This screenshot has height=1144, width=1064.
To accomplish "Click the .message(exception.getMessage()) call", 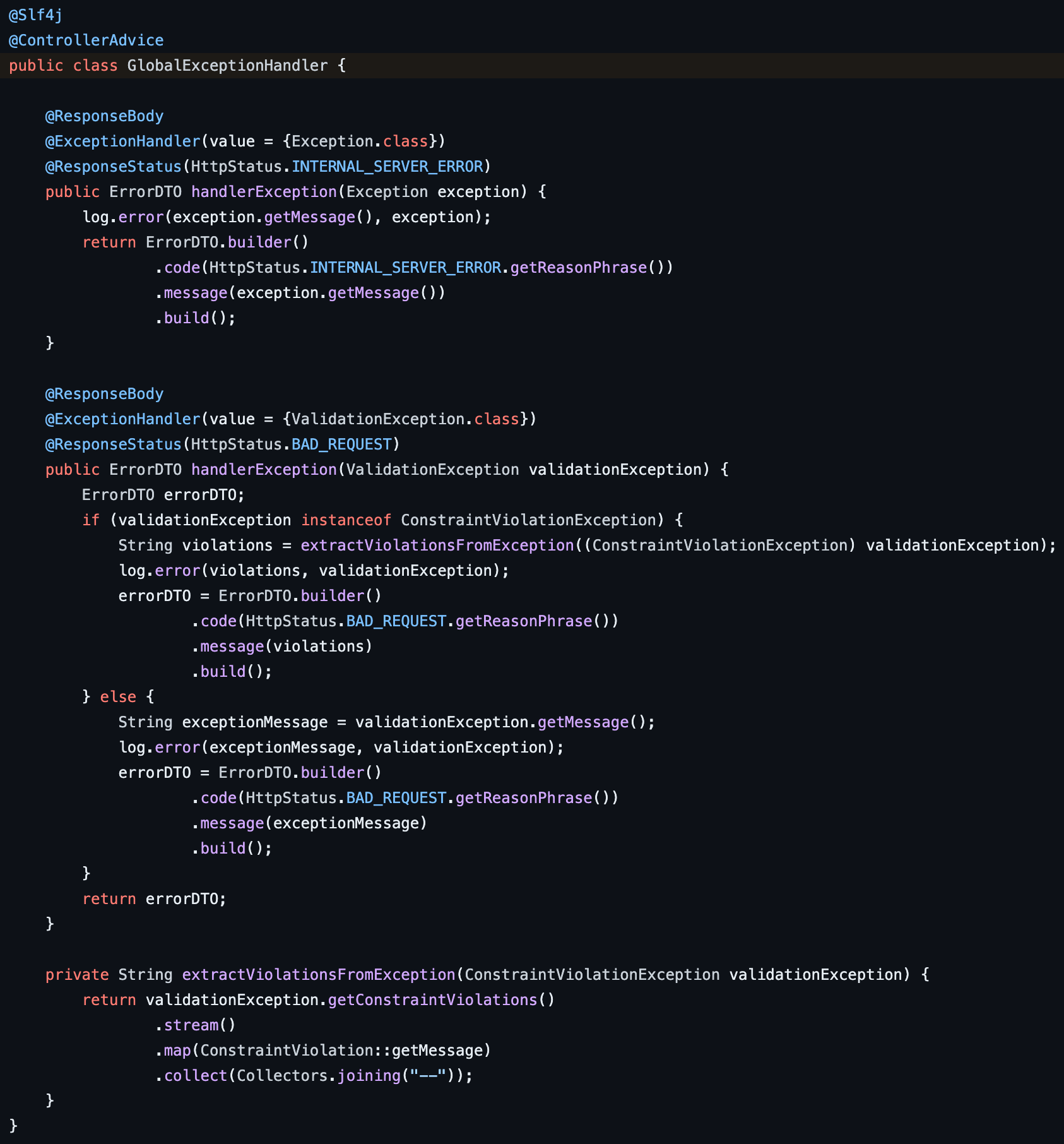I will [x=300, y=293].
